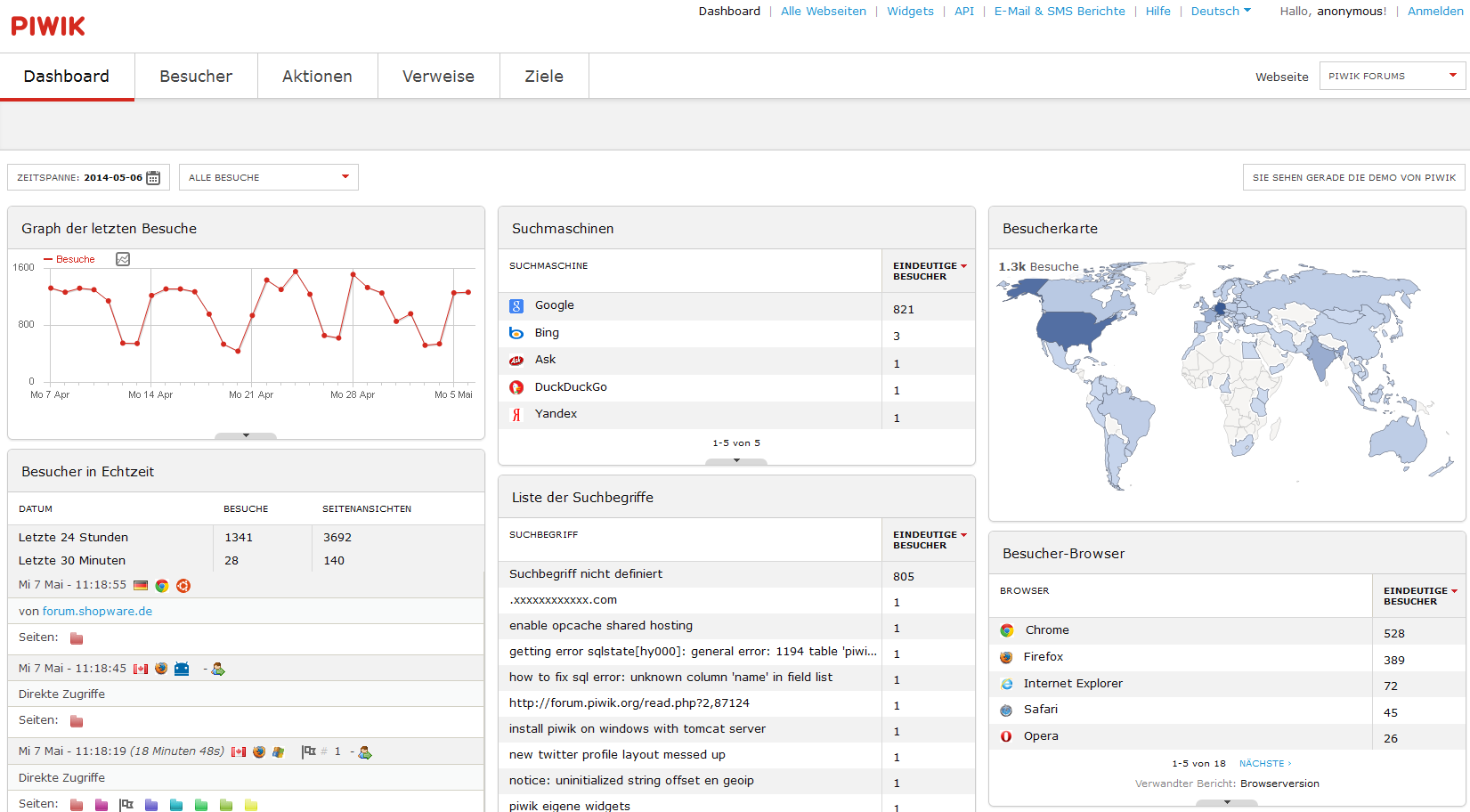The width and height of the screenshot is (1470, 812).
Task: Click the Google icon in Suchmaschinen table
Action: coord(516,306)
